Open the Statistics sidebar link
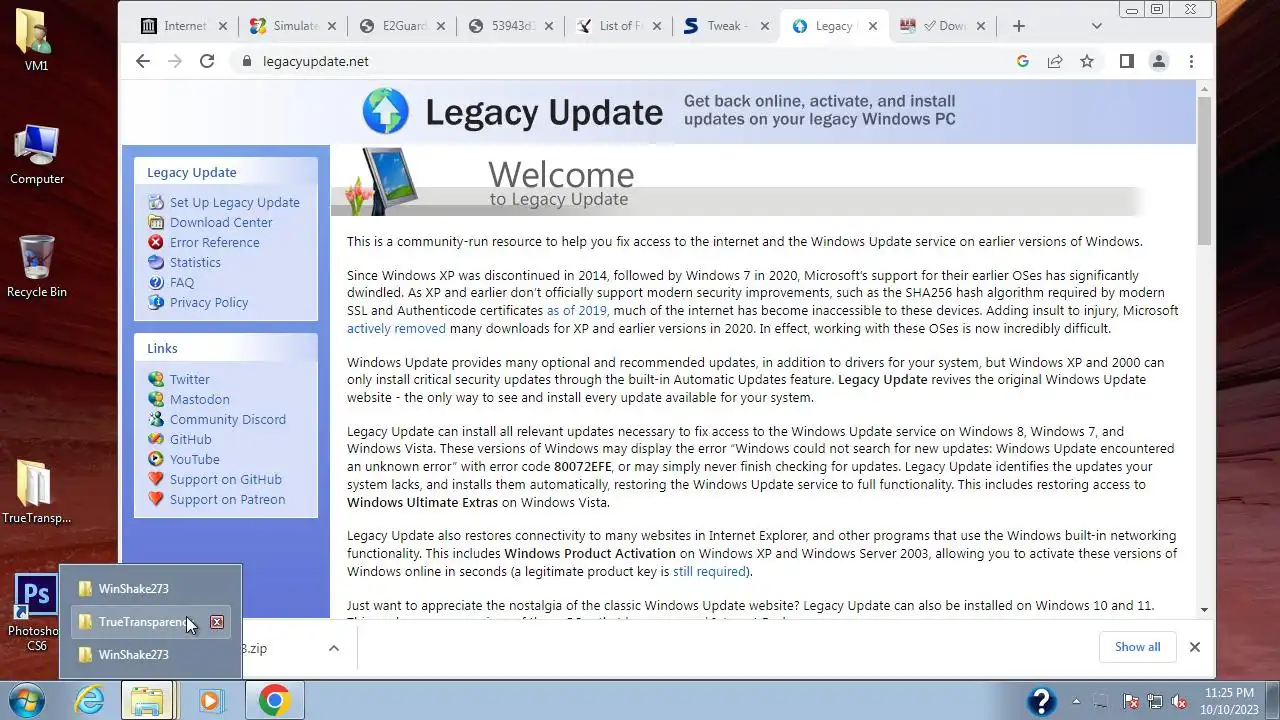Viewport: 1280px width, 720px height. point(195,262)
